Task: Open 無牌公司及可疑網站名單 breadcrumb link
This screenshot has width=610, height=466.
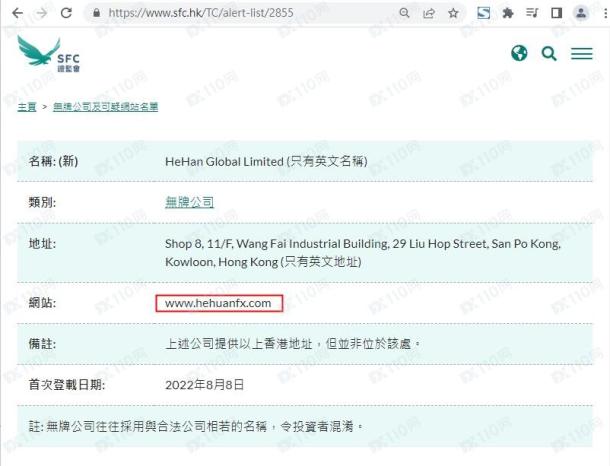Action: pos(105,107)
